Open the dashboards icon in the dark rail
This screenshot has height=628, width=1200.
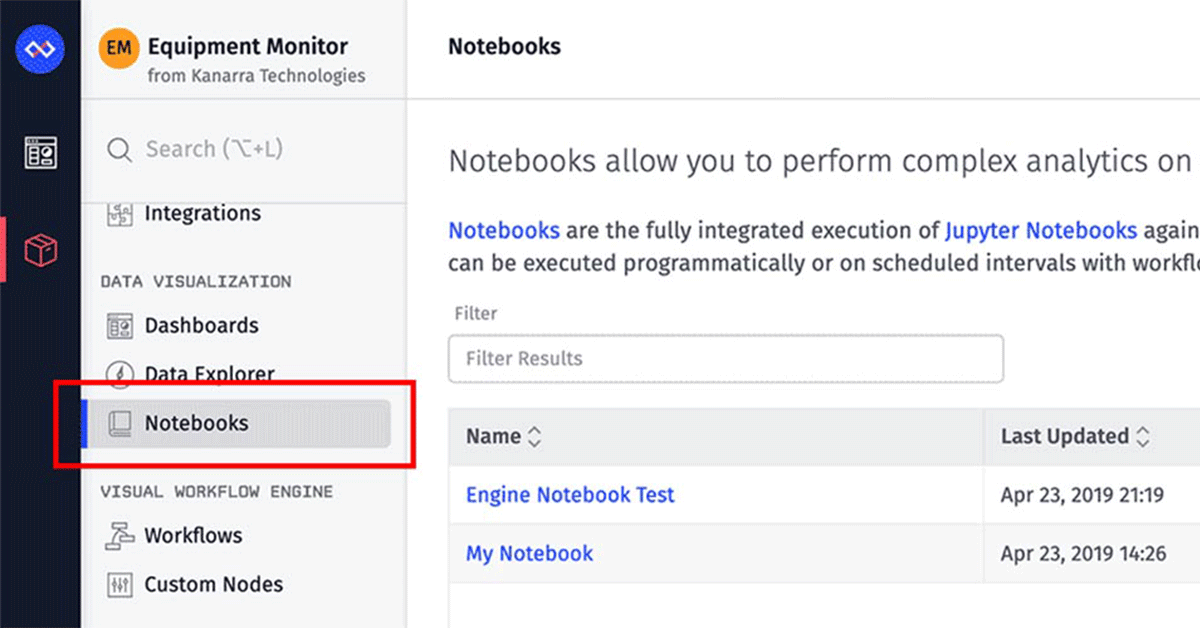point(40,153)
